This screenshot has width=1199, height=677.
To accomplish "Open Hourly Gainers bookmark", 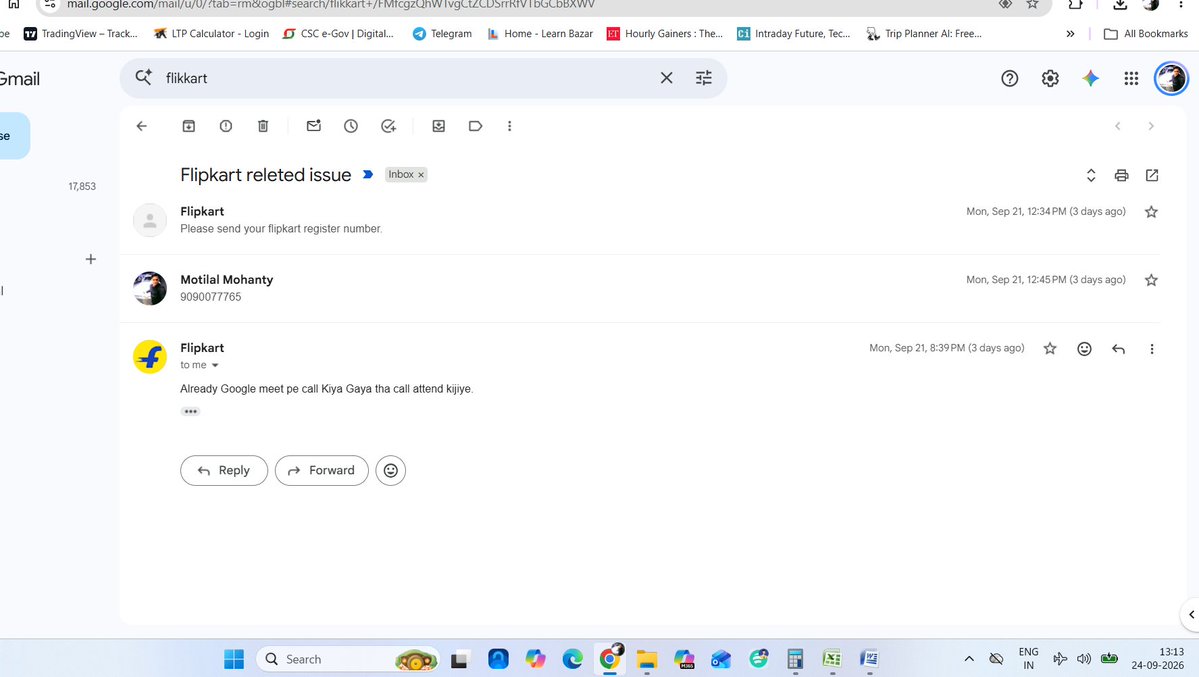I will (664, 34).
